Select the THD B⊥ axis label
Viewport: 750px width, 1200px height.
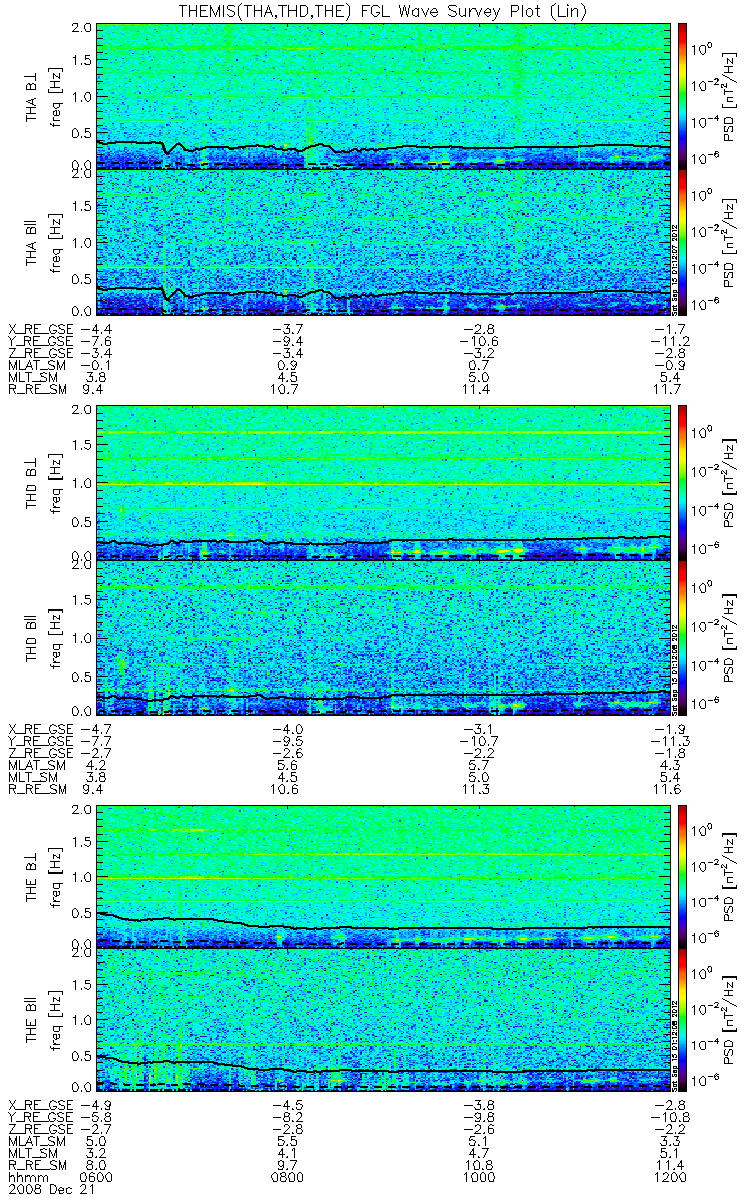pos(32,482)
